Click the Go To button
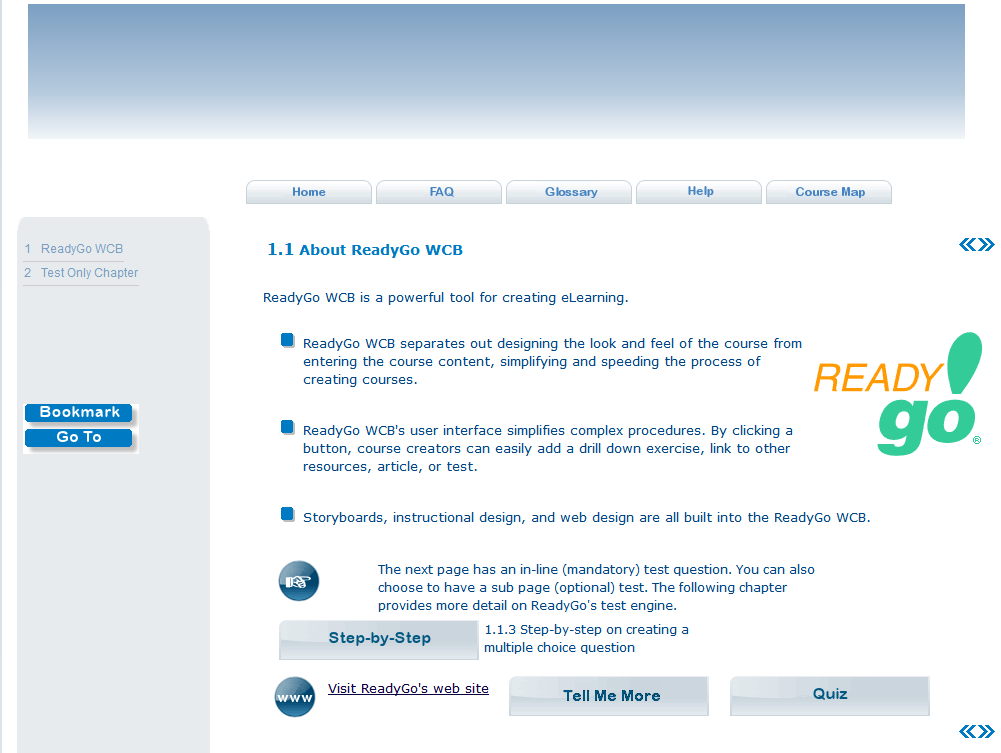1001x753 pixels. pyautogui.click(x=79, y=437)
